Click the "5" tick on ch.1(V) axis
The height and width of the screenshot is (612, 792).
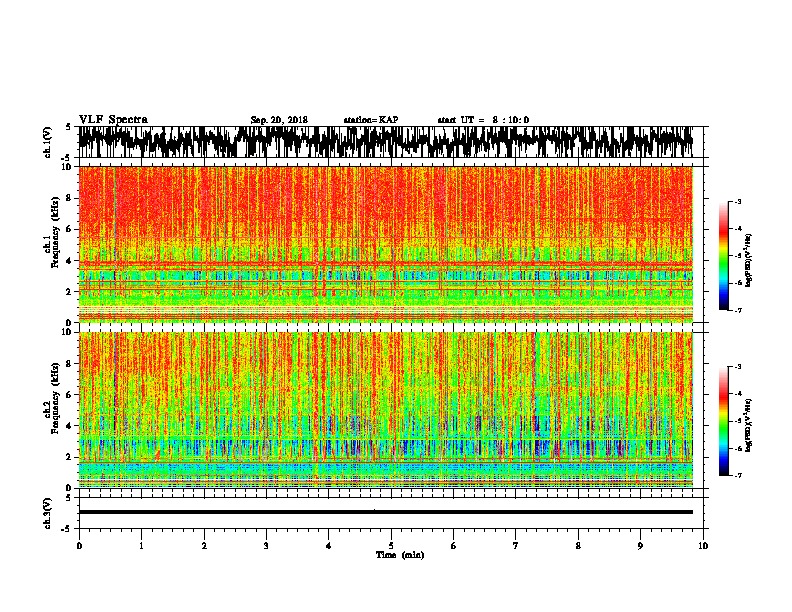(x=69, y=127)
